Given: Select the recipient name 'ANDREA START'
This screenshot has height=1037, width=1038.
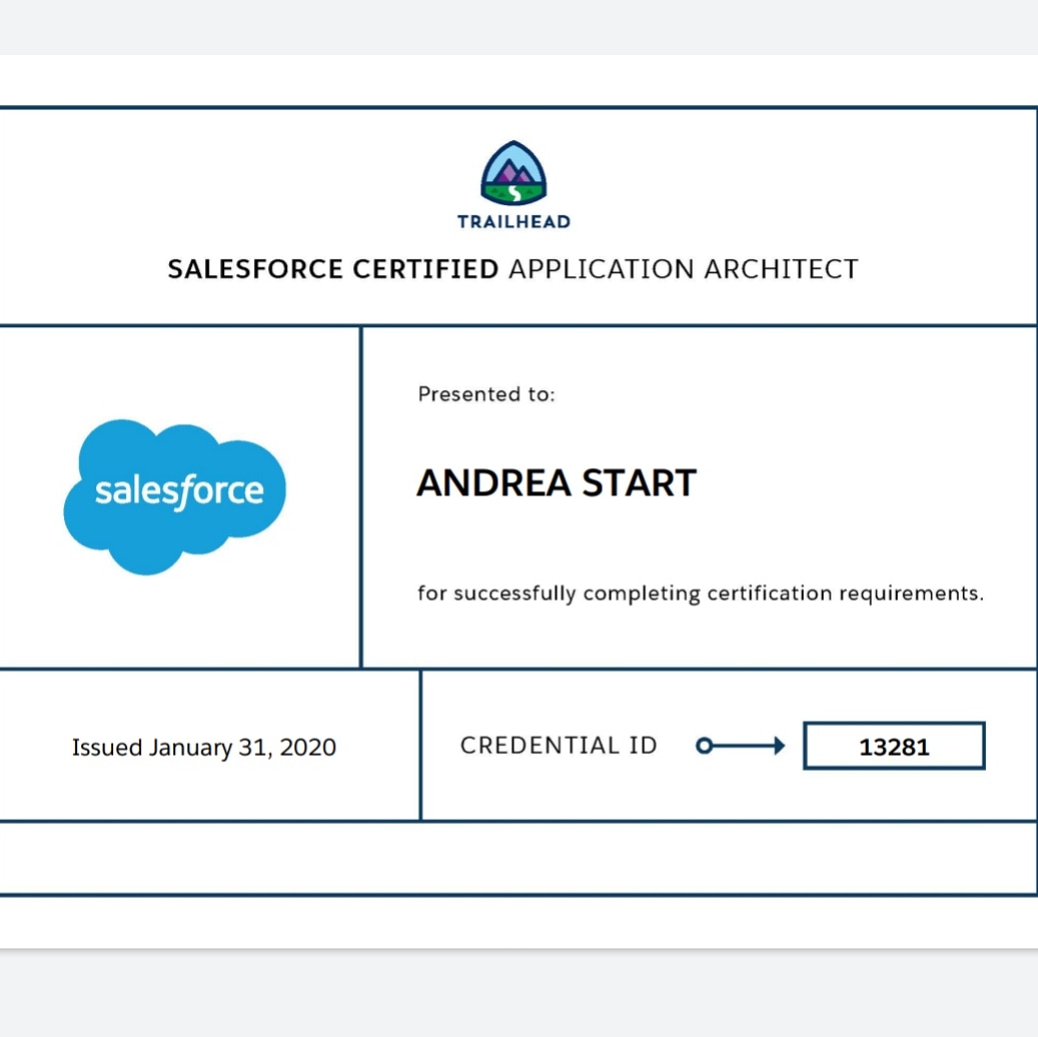Looking at the screenshot, I should [557, 483].
